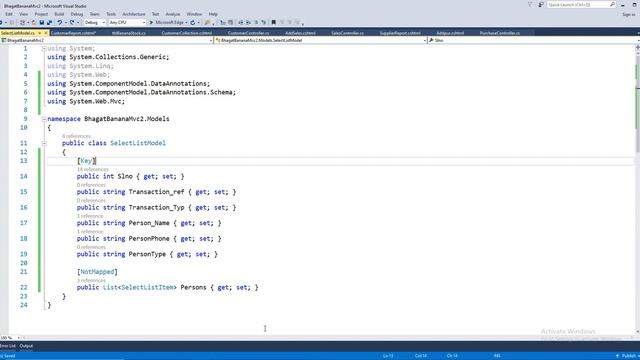Screen dimensions: 640x360
Task: Click the browser Refresh icon in toolbar
Action: tap(193, 22)
